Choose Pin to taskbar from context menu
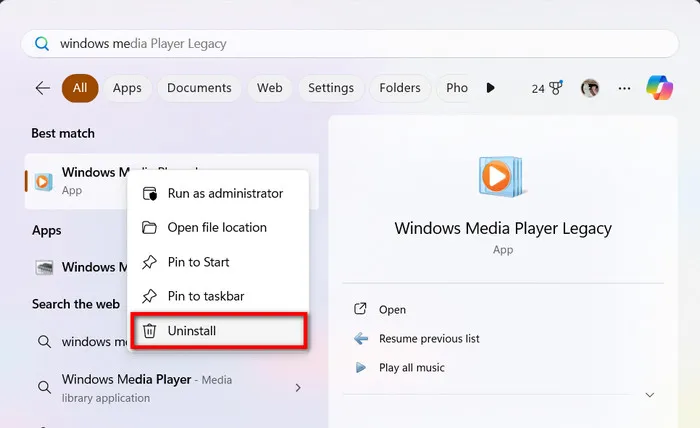 click(x=219, y=296)
